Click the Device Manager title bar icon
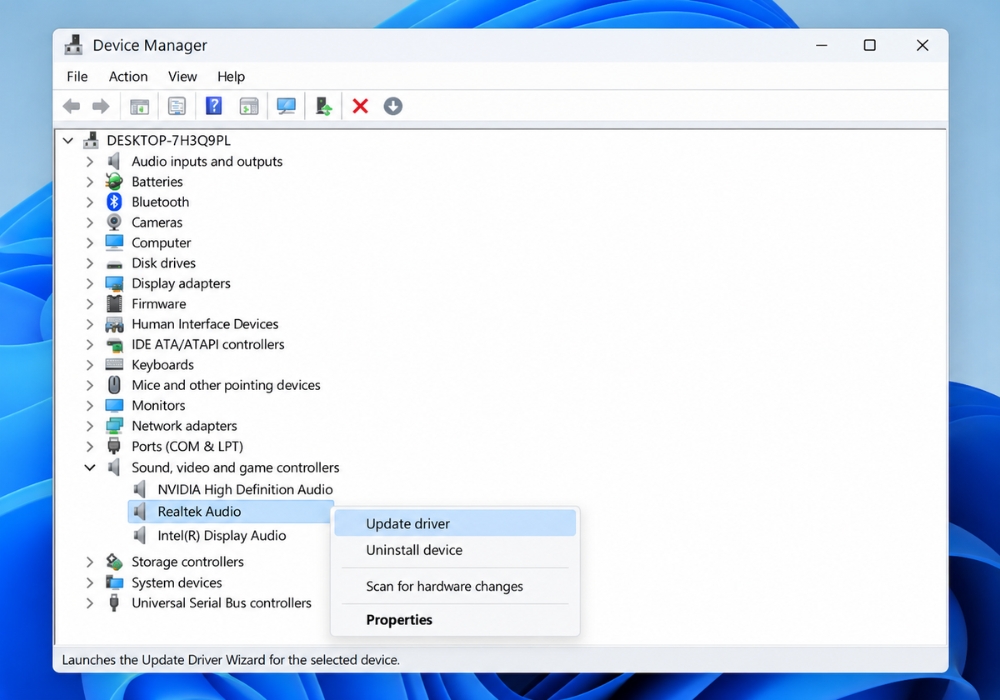 click(x=73, y=45)
